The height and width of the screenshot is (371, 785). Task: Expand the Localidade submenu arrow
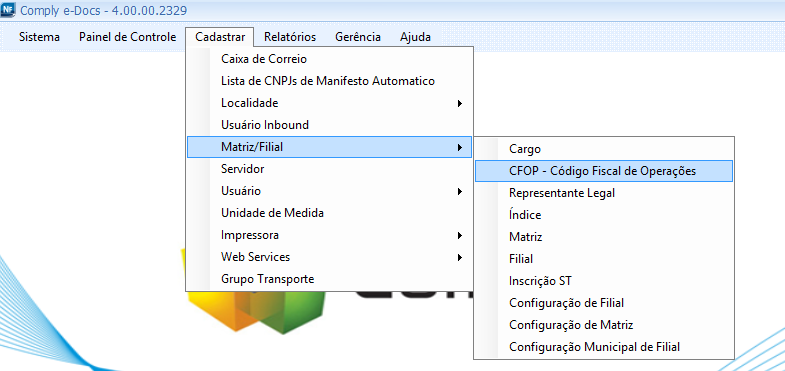(459, 104)
